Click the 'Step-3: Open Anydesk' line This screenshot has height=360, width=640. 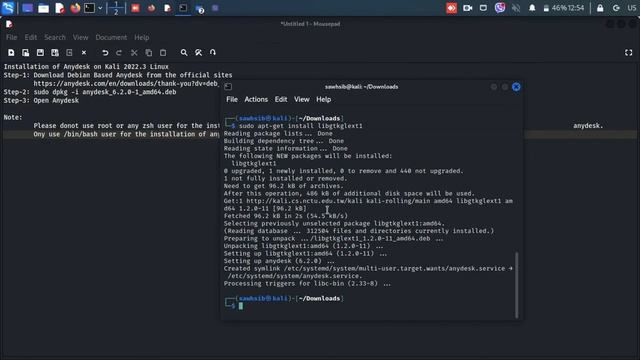[x=41, y=100]
